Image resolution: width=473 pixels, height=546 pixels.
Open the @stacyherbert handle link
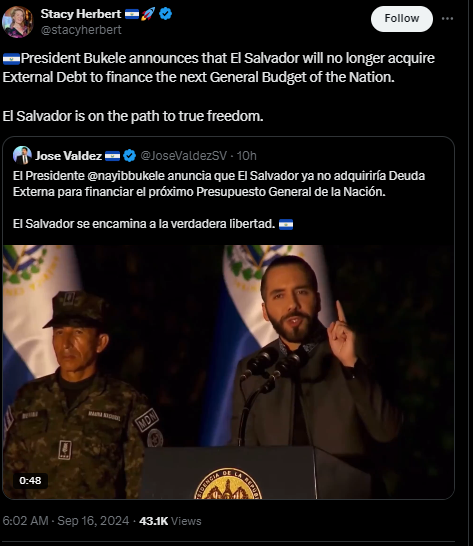coord(81,30)
